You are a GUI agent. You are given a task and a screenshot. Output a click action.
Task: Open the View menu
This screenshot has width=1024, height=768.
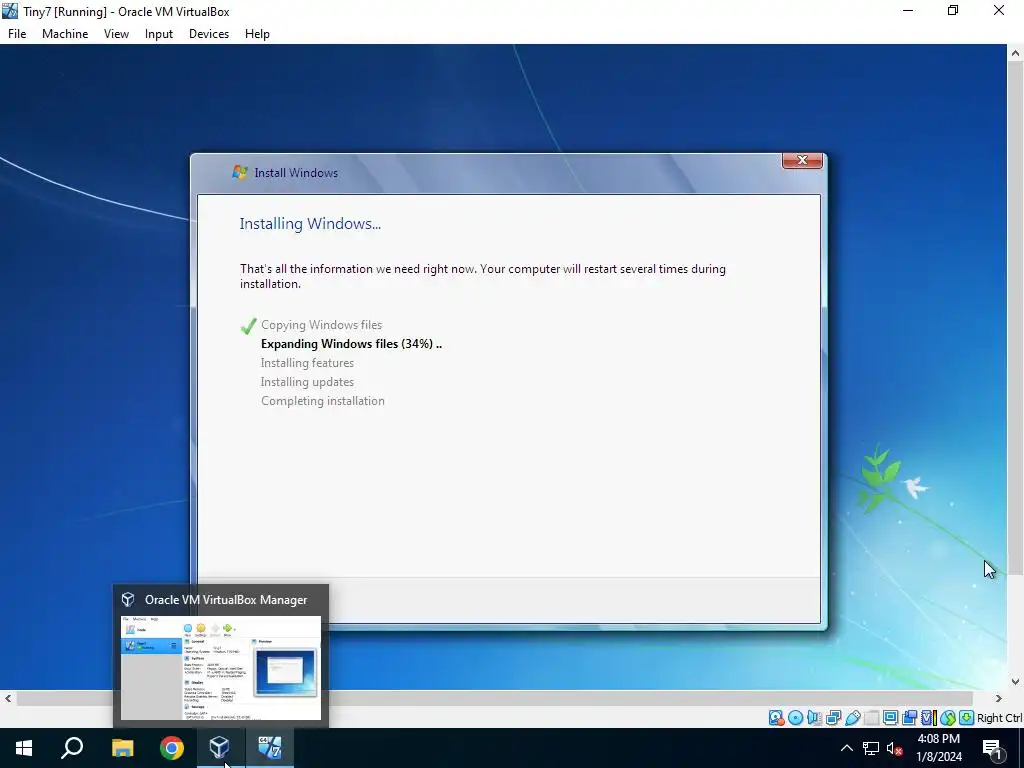coord(116,34)
